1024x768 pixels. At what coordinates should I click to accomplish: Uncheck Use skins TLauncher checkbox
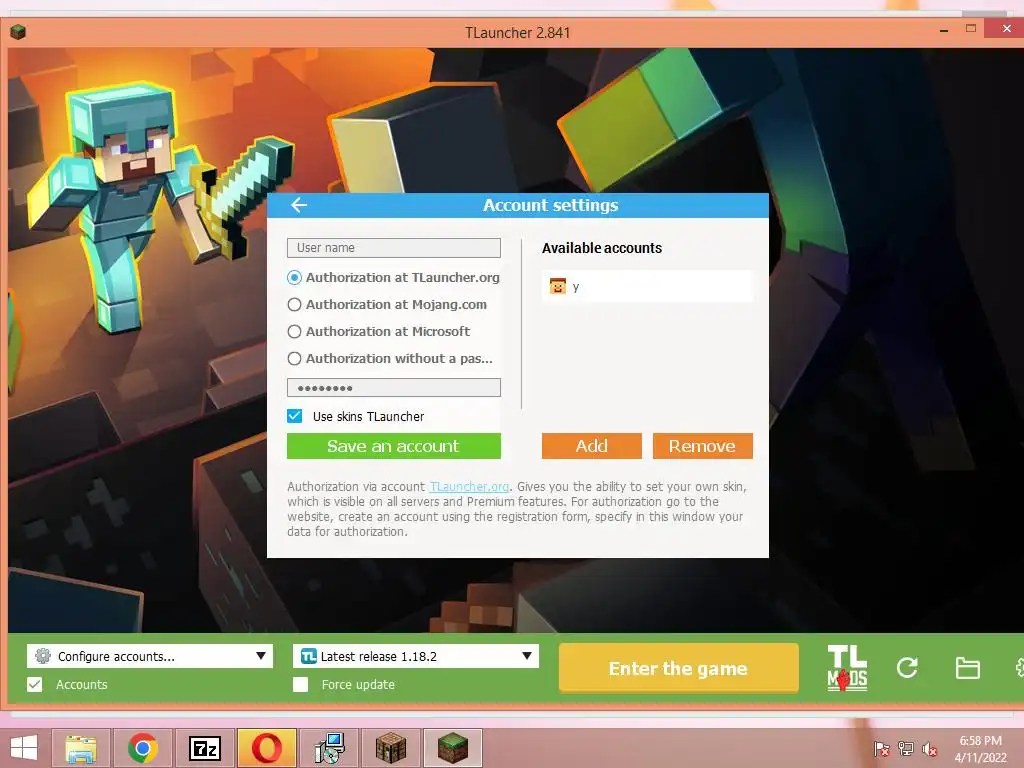[295, 416]
